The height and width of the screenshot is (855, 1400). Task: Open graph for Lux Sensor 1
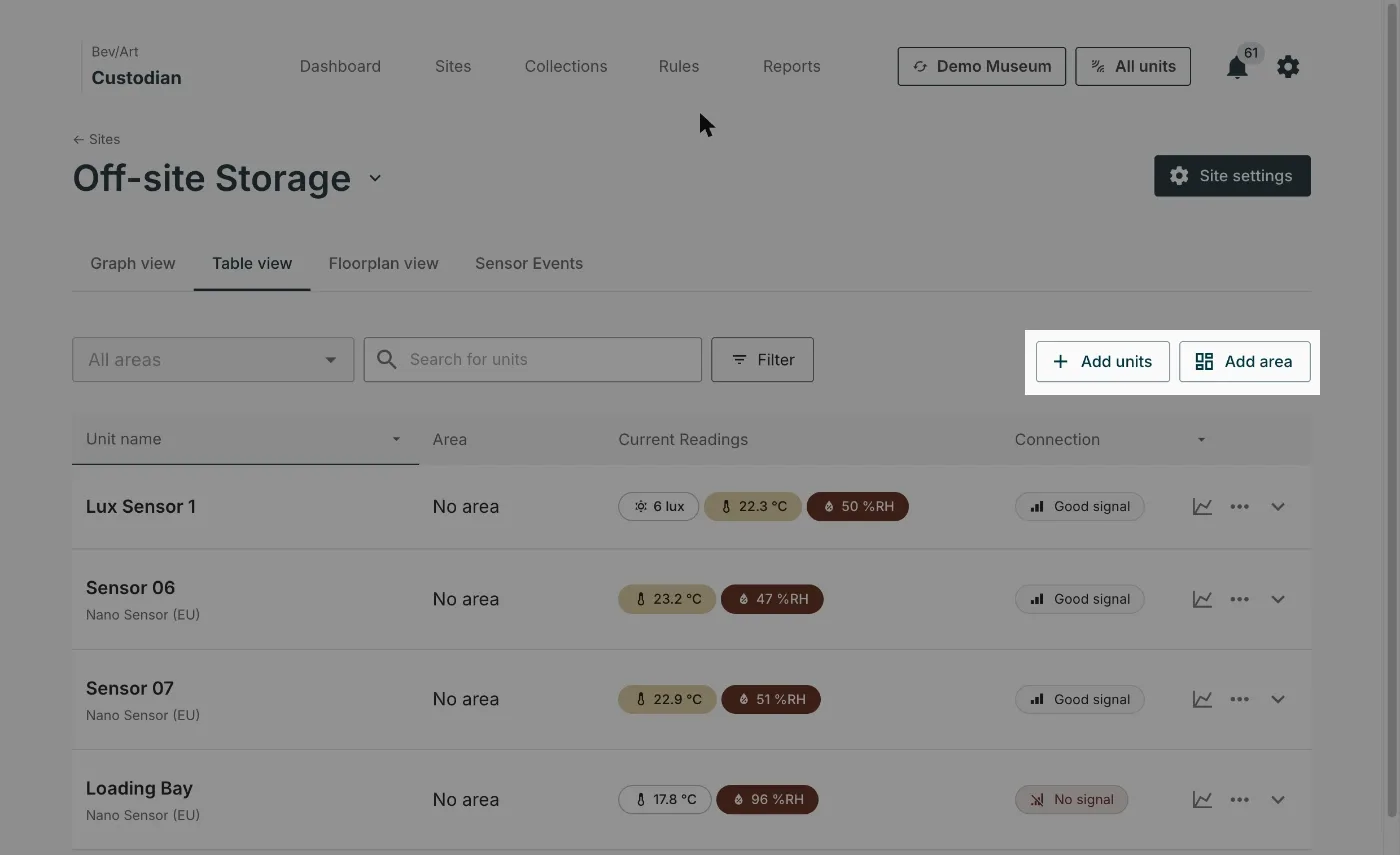1202,507
